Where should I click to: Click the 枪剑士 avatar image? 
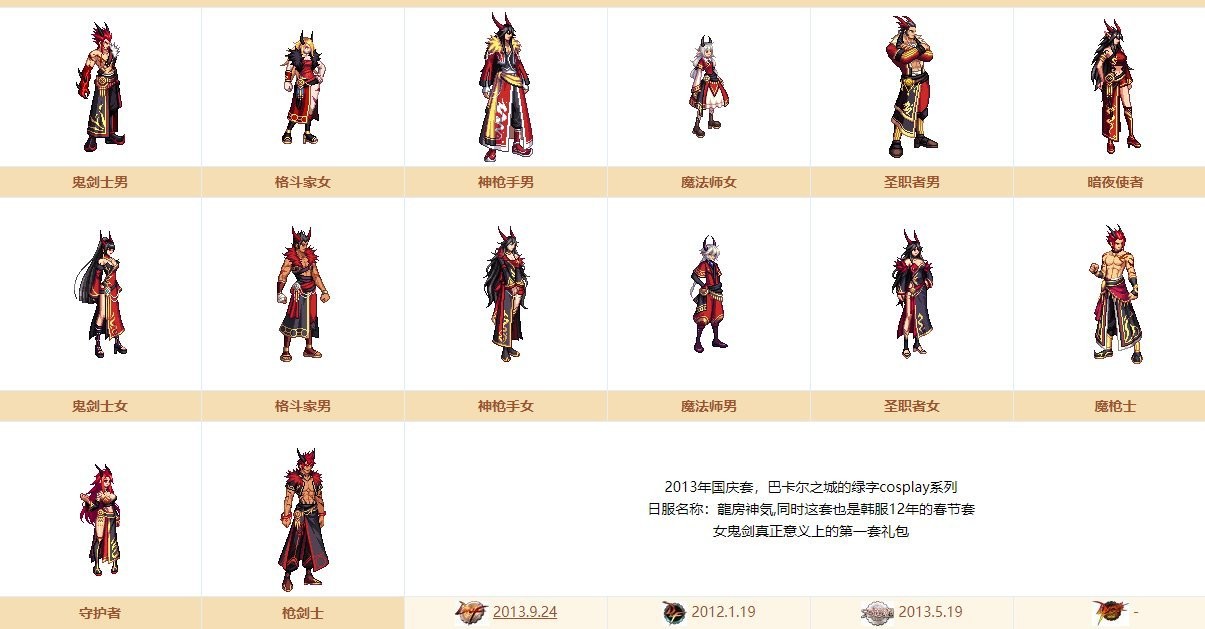[x=302, y=520]
